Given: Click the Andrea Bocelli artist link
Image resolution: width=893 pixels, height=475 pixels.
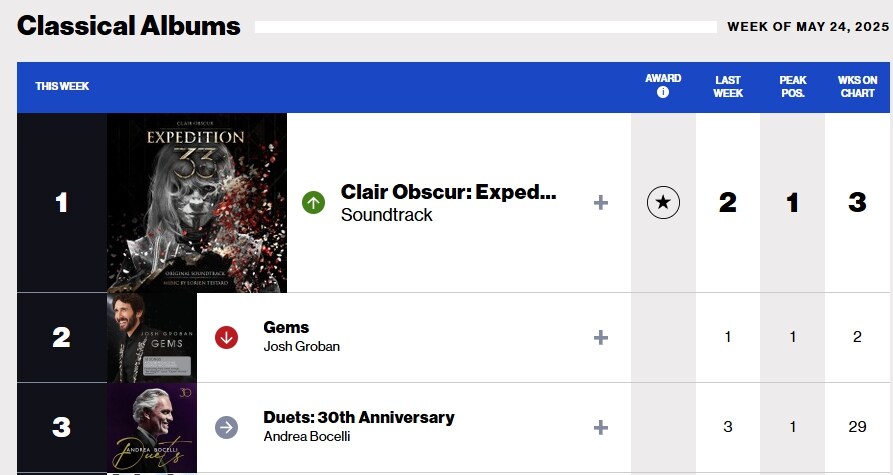Looking at the screenshot, I should pos(307,437).
